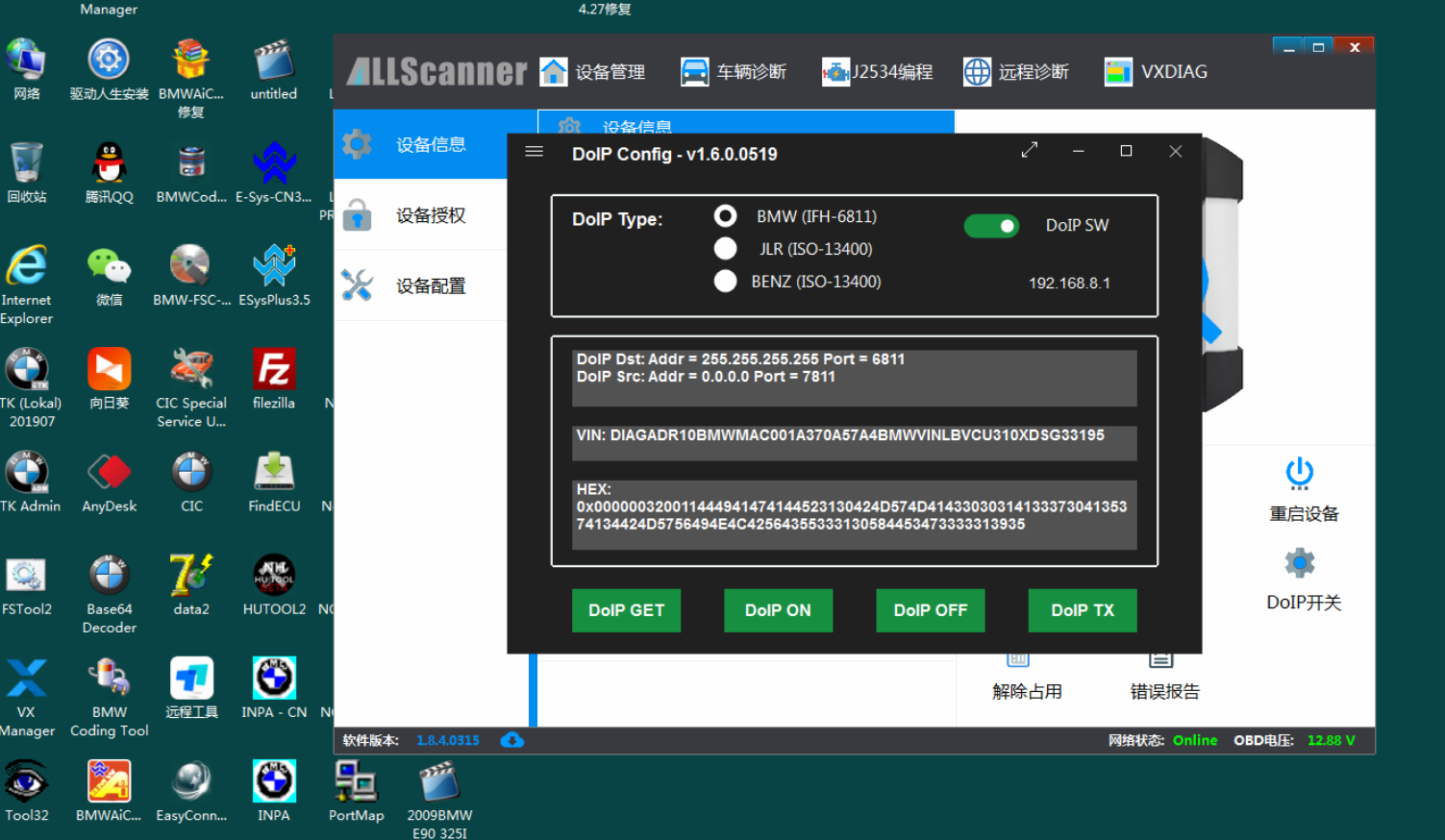The height and width of the screenshot is (840, 1445).
Task: Open 车辆诊断 tab in ALLScanner
Action: [x=734, y=72]
